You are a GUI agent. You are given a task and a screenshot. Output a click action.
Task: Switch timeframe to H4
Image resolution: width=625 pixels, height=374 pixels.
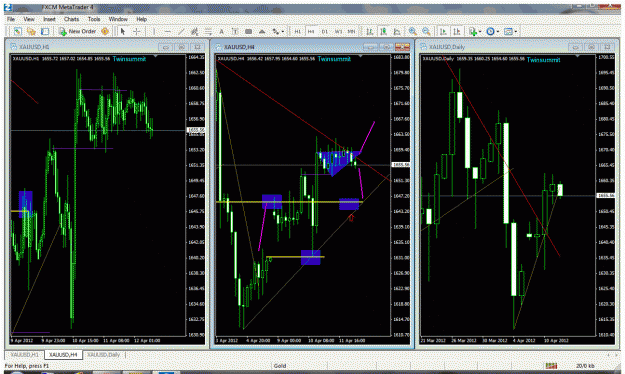311,31
